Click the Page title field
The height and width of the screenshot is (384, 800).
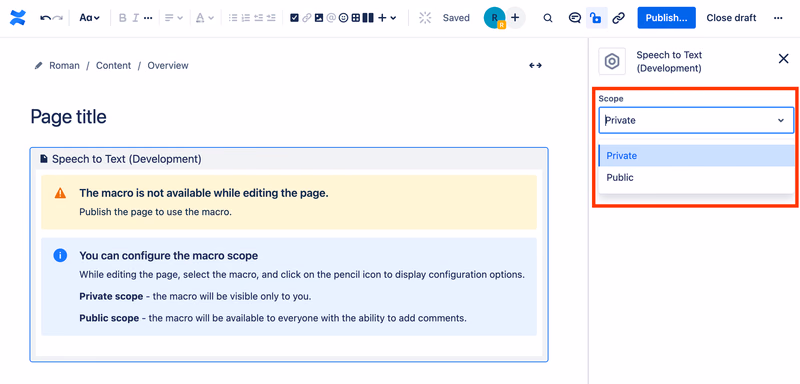[x=68, y=117]
